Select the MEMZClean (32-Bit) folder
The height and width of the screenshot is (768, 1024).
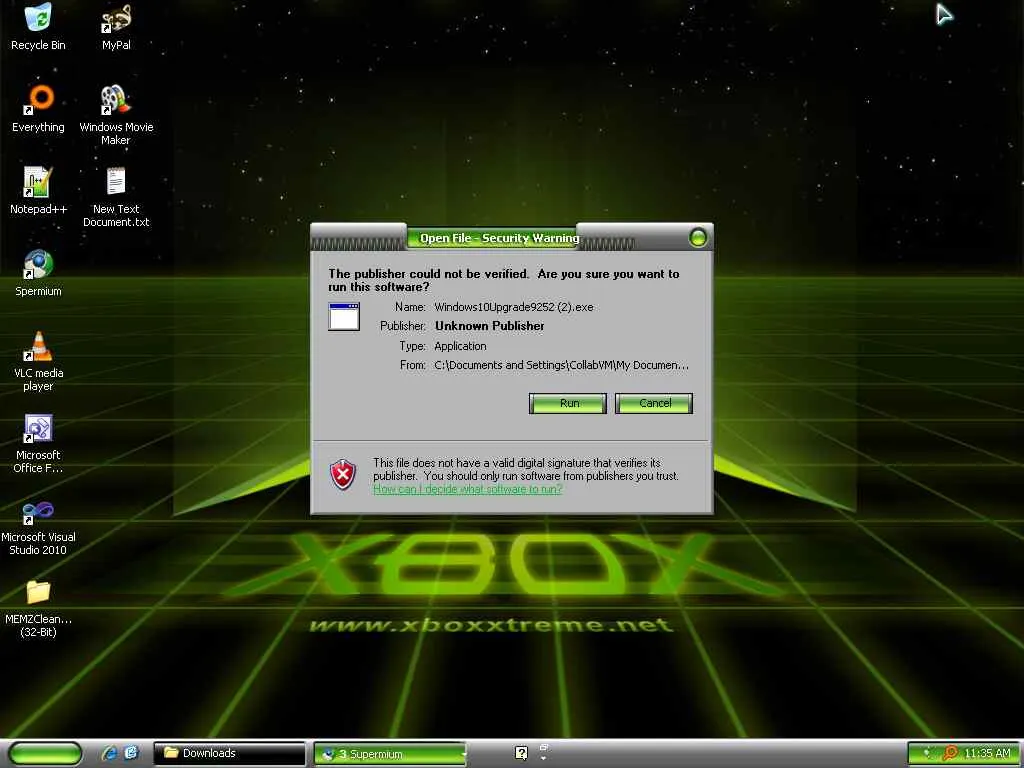[38, 609]
